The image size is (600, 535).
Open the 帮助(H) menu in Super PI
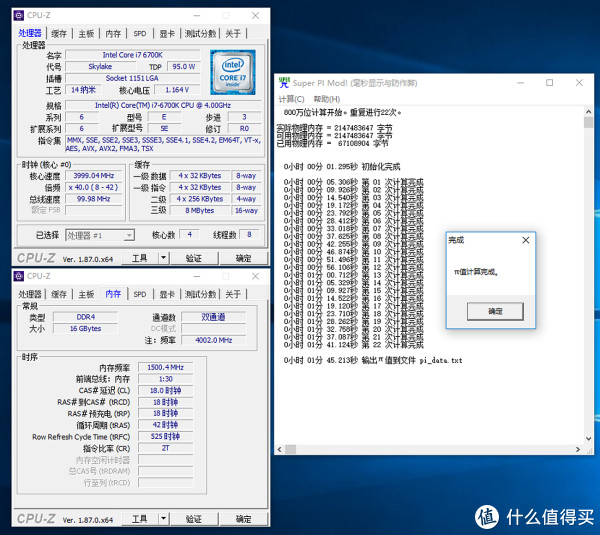coord(327,99)
